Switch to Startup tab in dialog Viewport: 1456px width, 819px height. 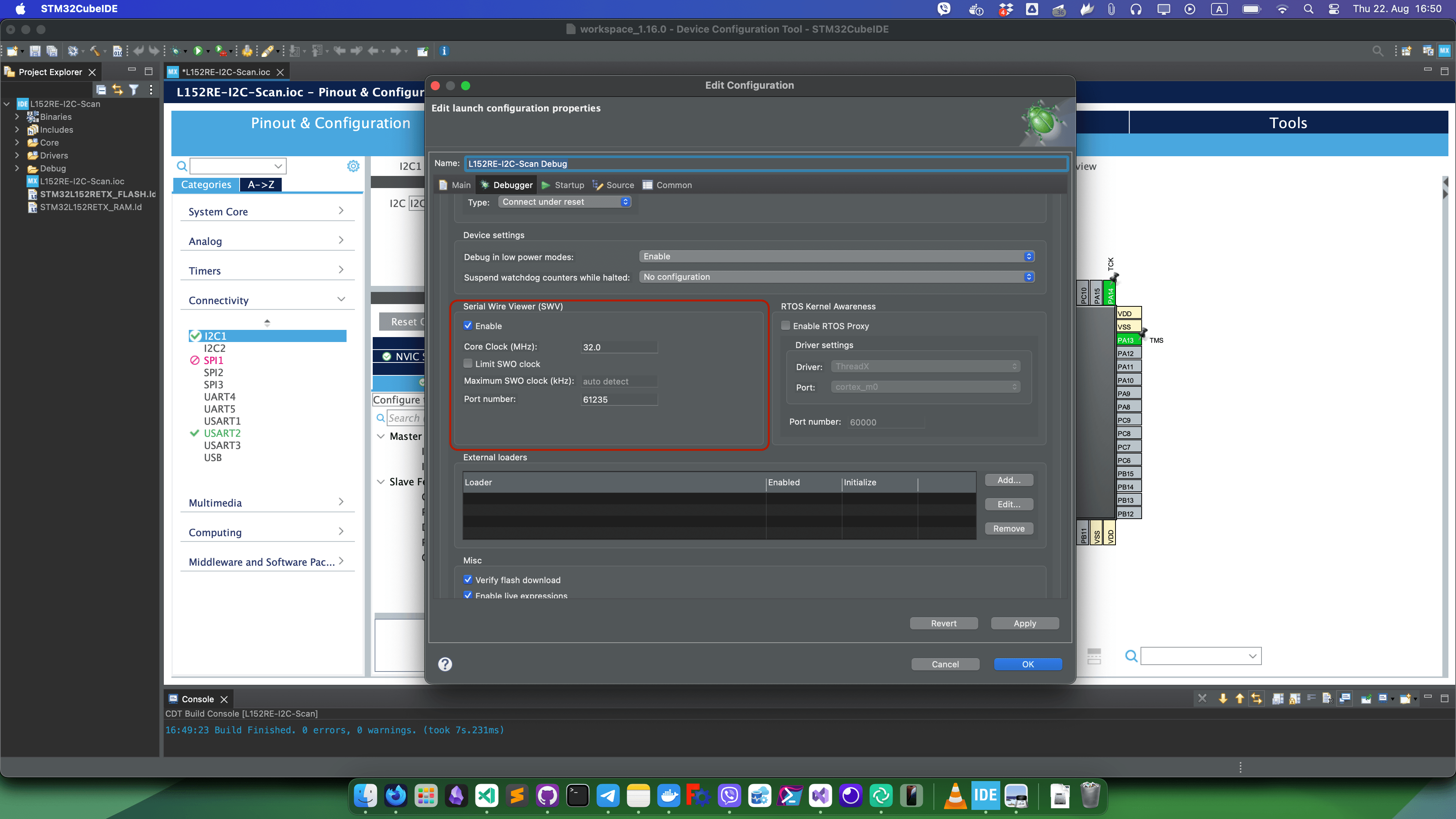562,185
